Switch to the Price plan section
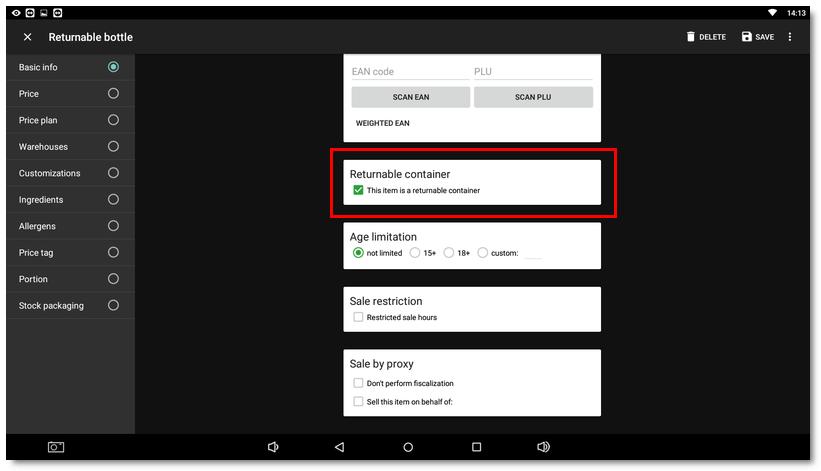This screenshot has width=821, height=471. click(70, 120)
